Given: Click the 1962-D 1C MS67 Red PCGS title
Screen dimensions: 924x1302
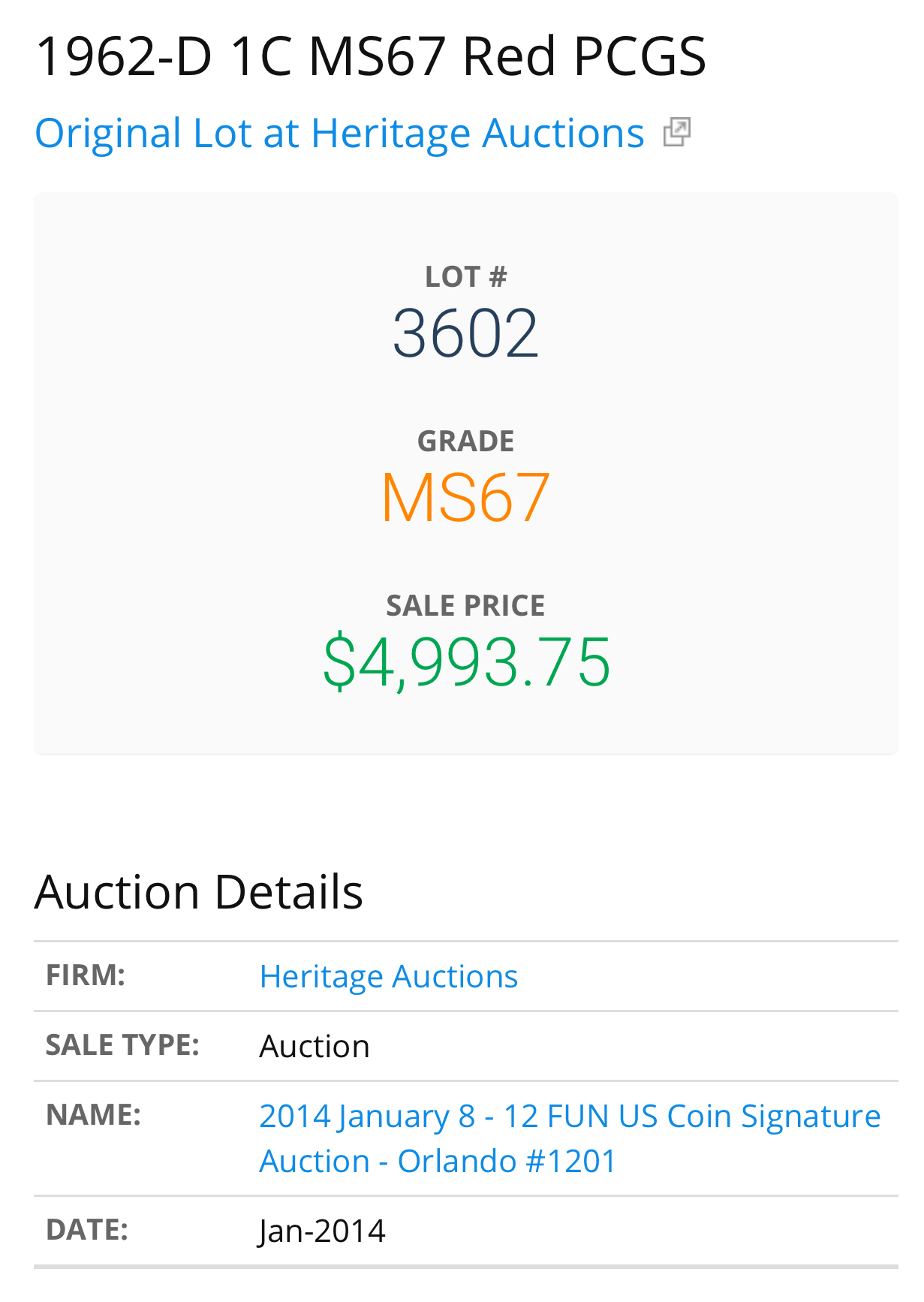Looking at the screenshot, I should (371, 56).
